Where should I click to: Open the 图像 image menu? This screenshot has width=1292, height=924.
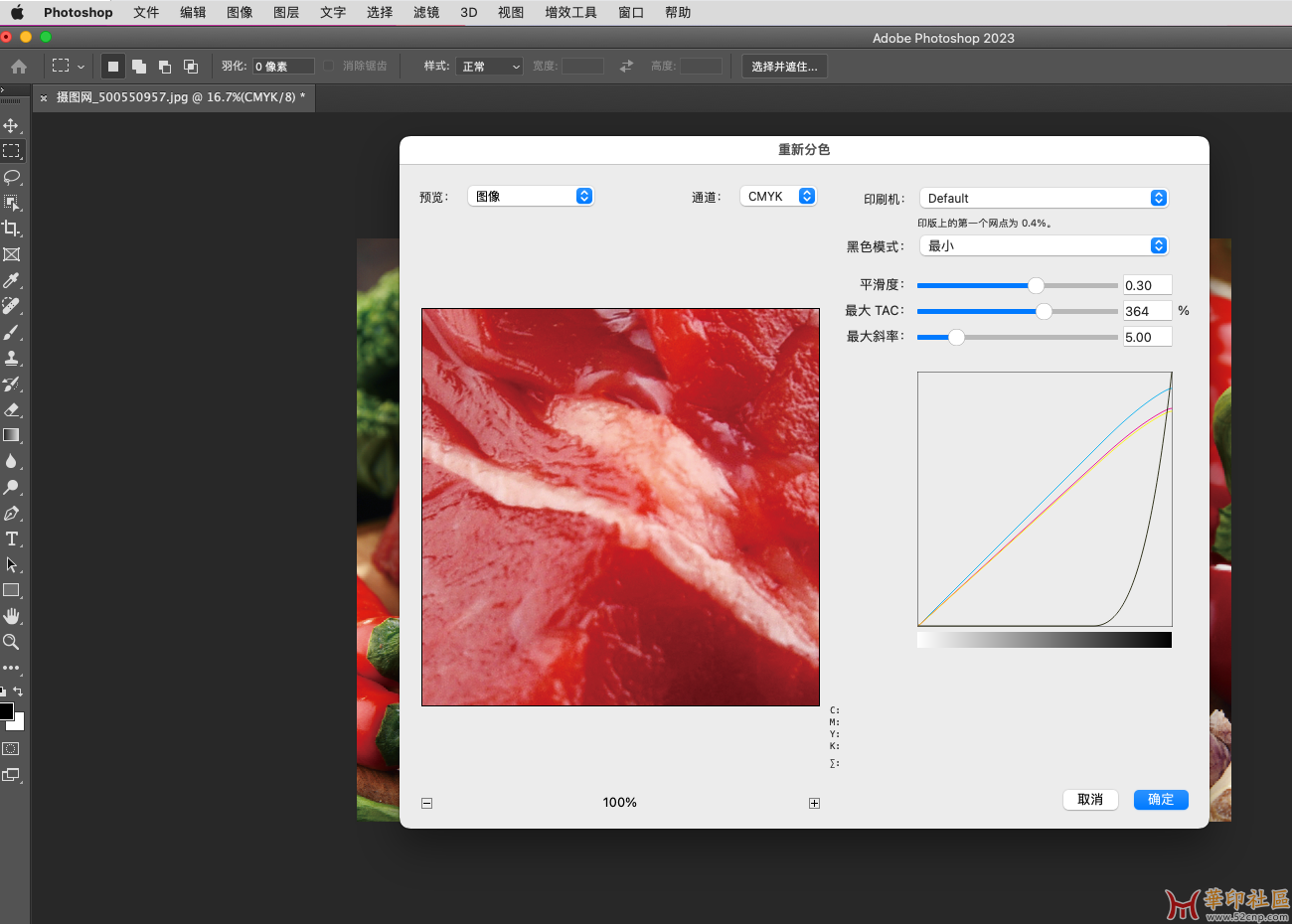tap(240, 12)
